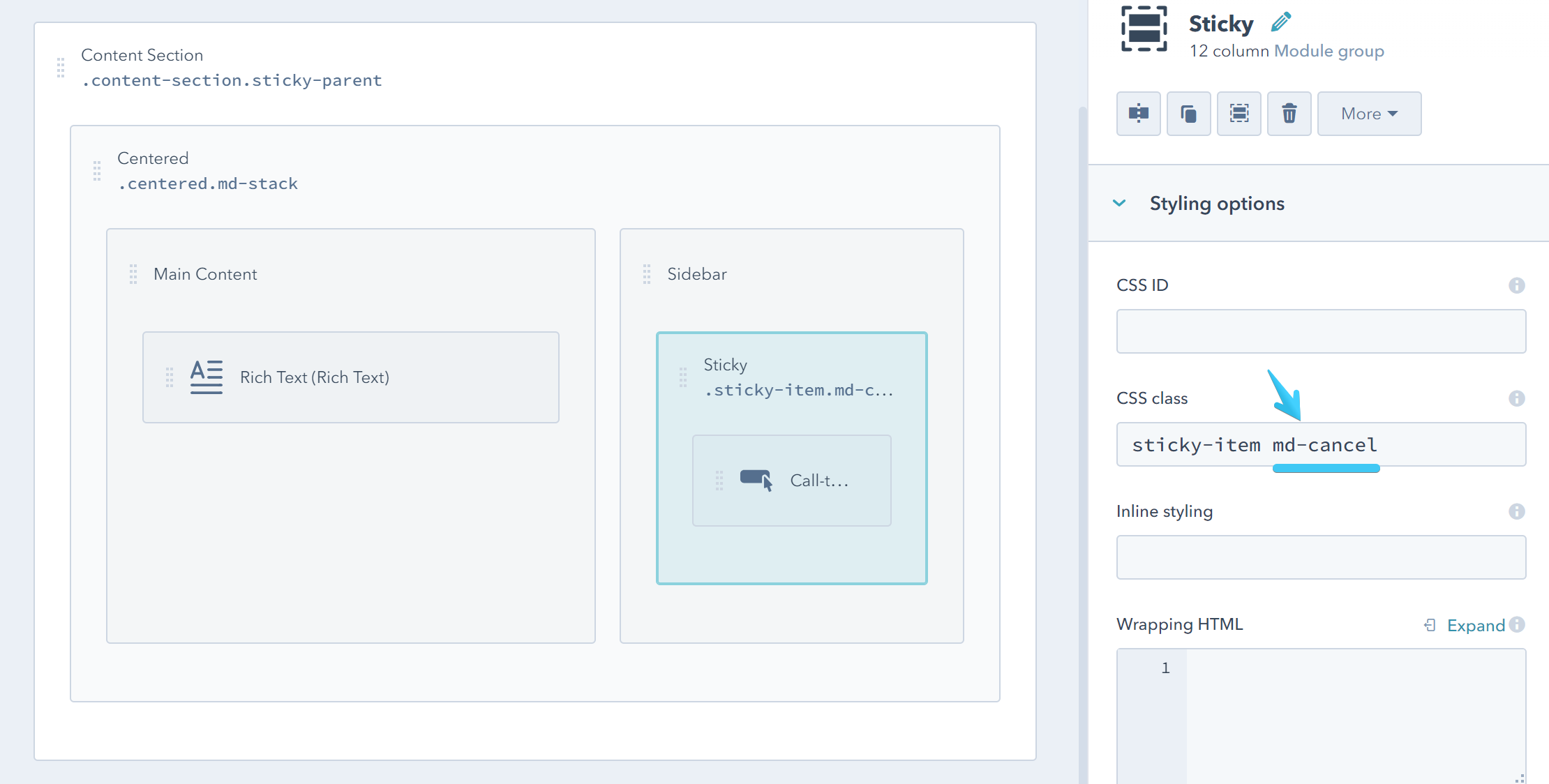Grab the Content Section drag handle
The width and height of the screenshot is (1549, 784).
click(59, 68)
